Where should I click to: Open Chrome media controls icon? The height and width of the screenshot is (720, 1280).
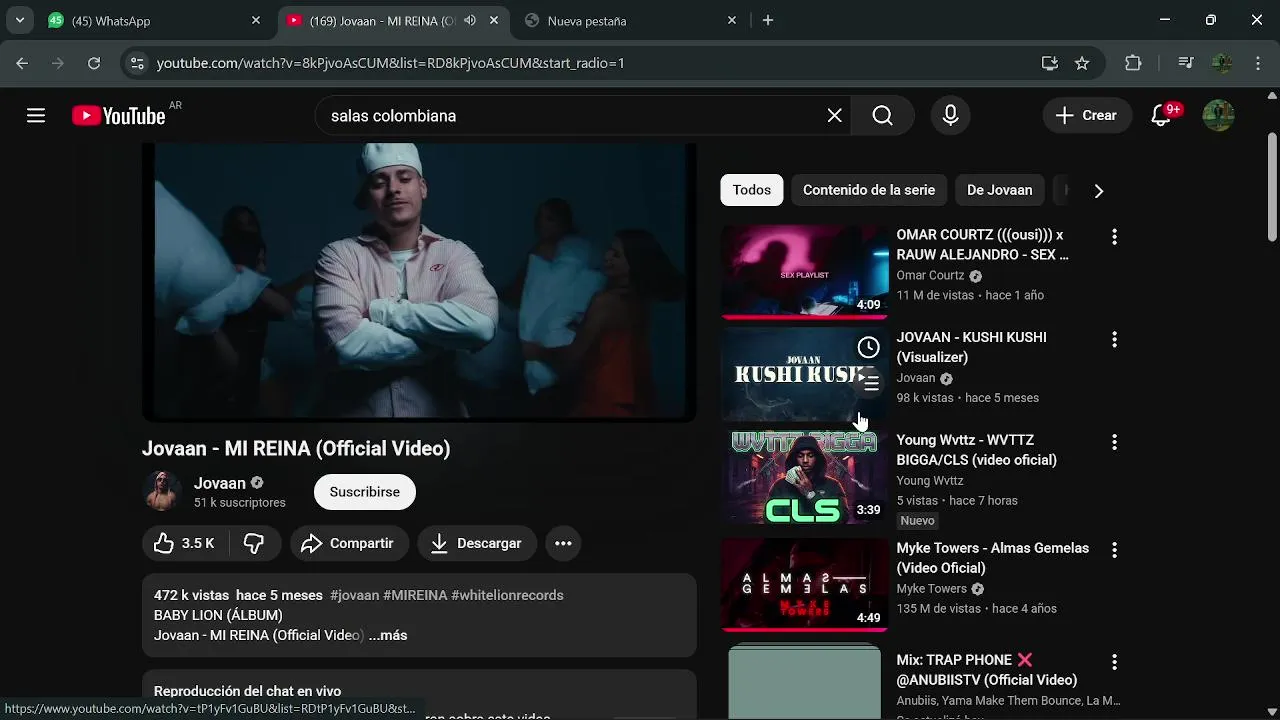pos(1186,63)
